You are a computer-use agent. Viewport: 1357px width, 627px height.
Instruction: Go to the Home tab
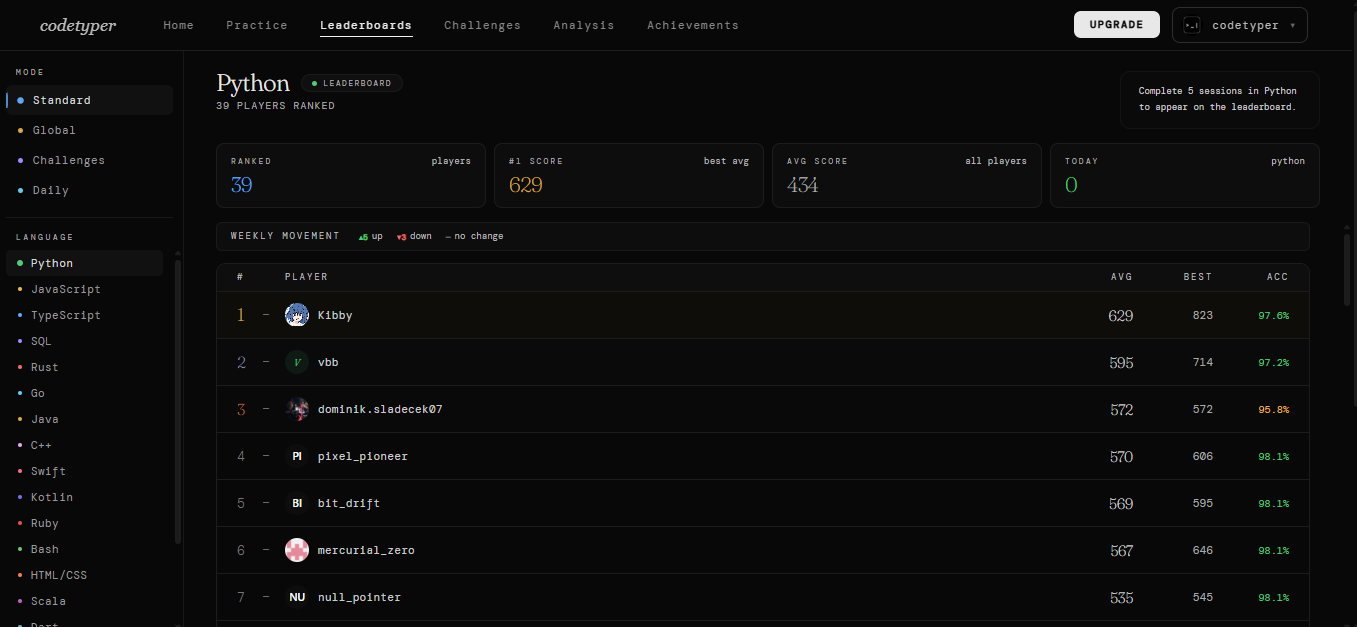(179, 25)
